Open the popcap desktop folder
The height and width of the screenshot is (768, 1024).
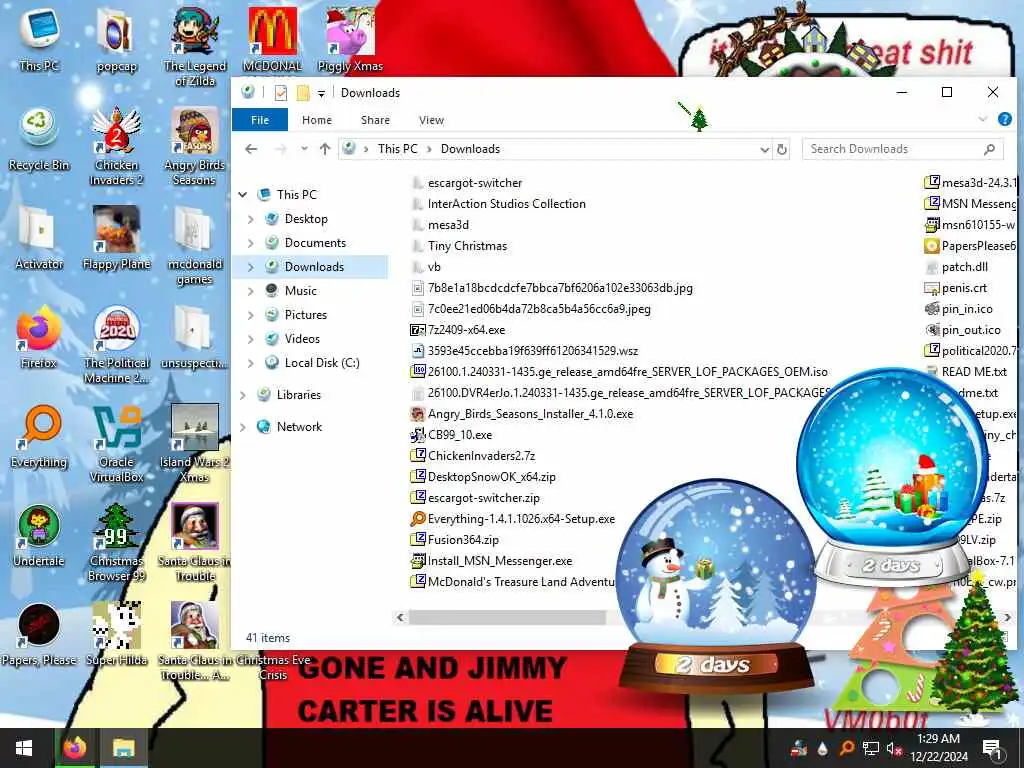coord(116,38)
